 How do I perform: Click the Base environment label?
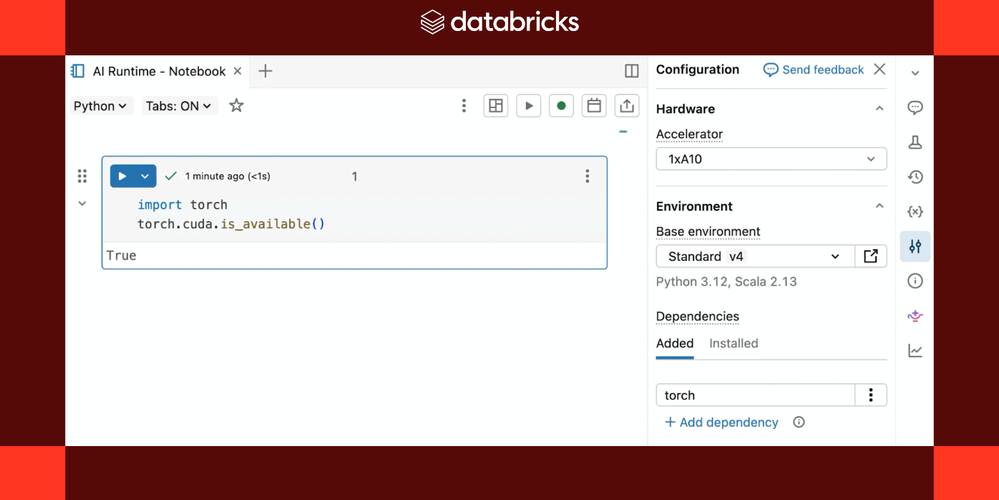click(x=708, y=231)
